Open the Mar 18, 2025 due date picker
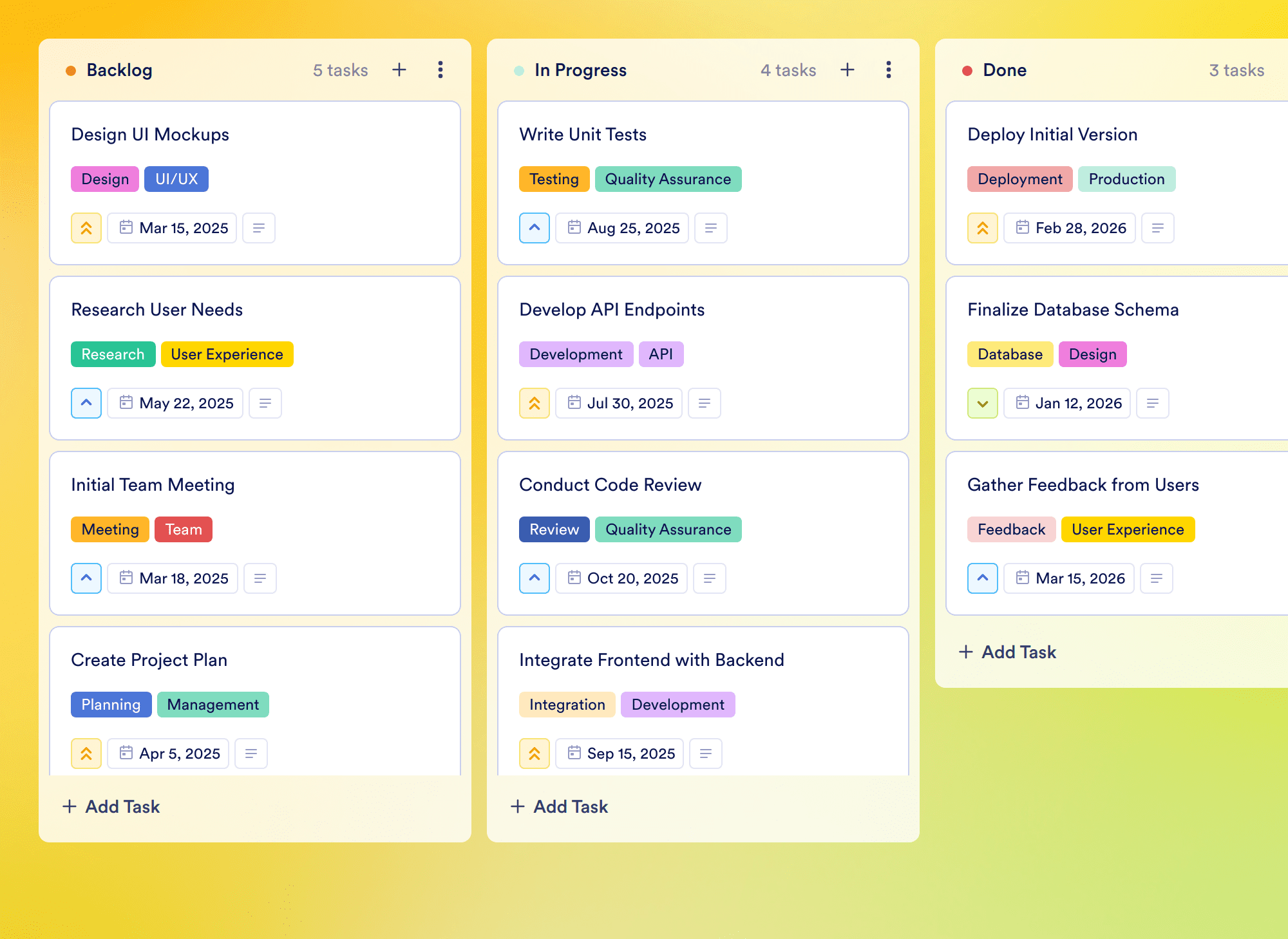 coord(173,578)
